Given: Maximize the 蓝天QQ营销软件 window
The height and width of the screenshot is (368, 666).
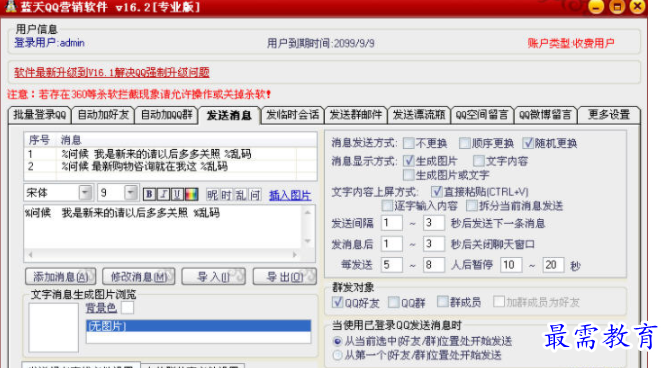Looking at the screenshot, I should tap(617, 7).
